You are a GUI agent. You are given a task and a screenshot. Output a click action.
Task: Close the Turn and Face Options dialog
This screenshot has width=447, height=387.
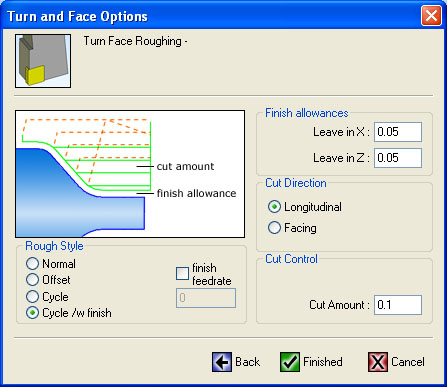[x=431, y=16]
